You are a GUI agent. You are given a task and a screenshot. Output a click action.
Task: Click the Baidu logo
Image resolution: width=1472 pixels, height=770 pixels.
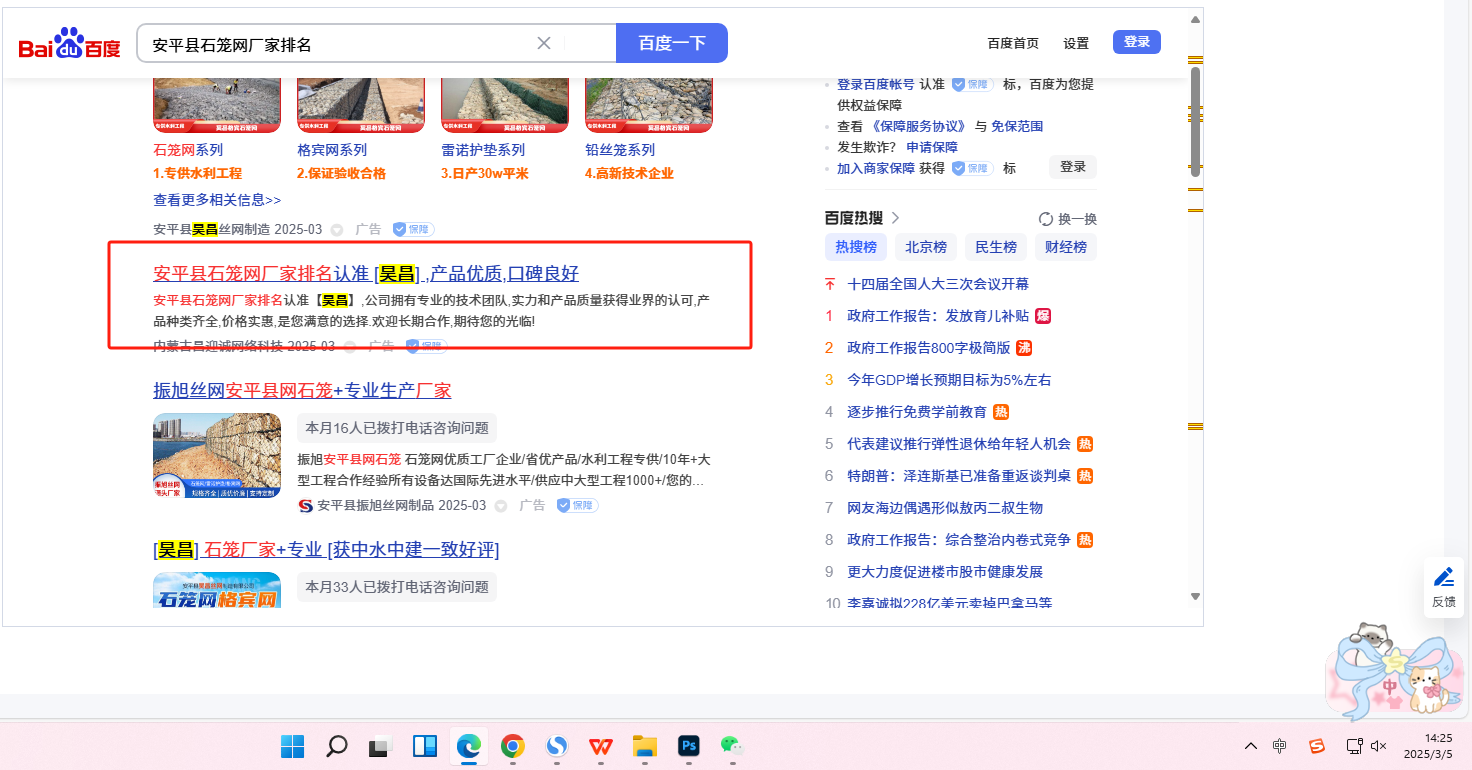pyautogui.click(x=69, y=44)
